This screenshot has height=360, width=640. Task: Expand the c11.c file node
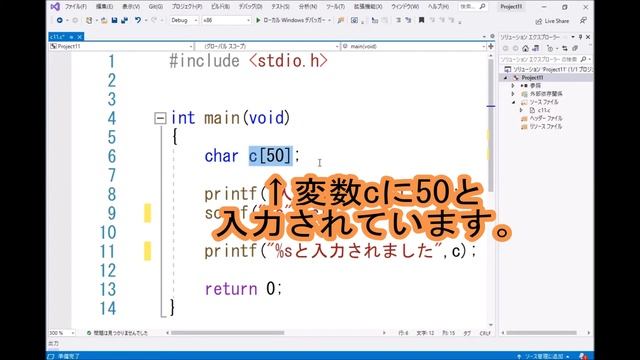521,110
